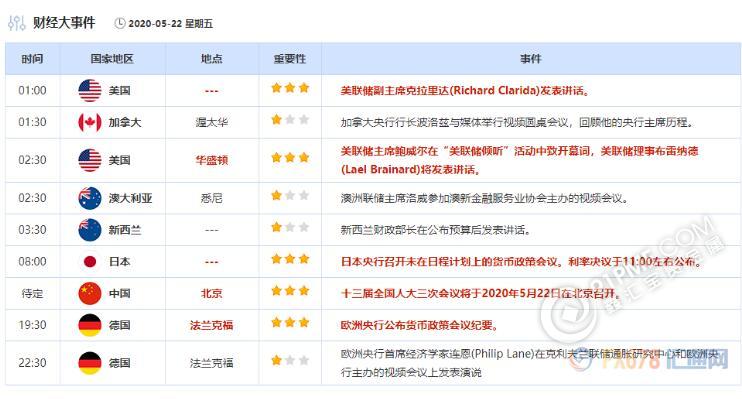Select the 时间 column header
Viewport: 742px width, 399px height.
coord(32,59)
